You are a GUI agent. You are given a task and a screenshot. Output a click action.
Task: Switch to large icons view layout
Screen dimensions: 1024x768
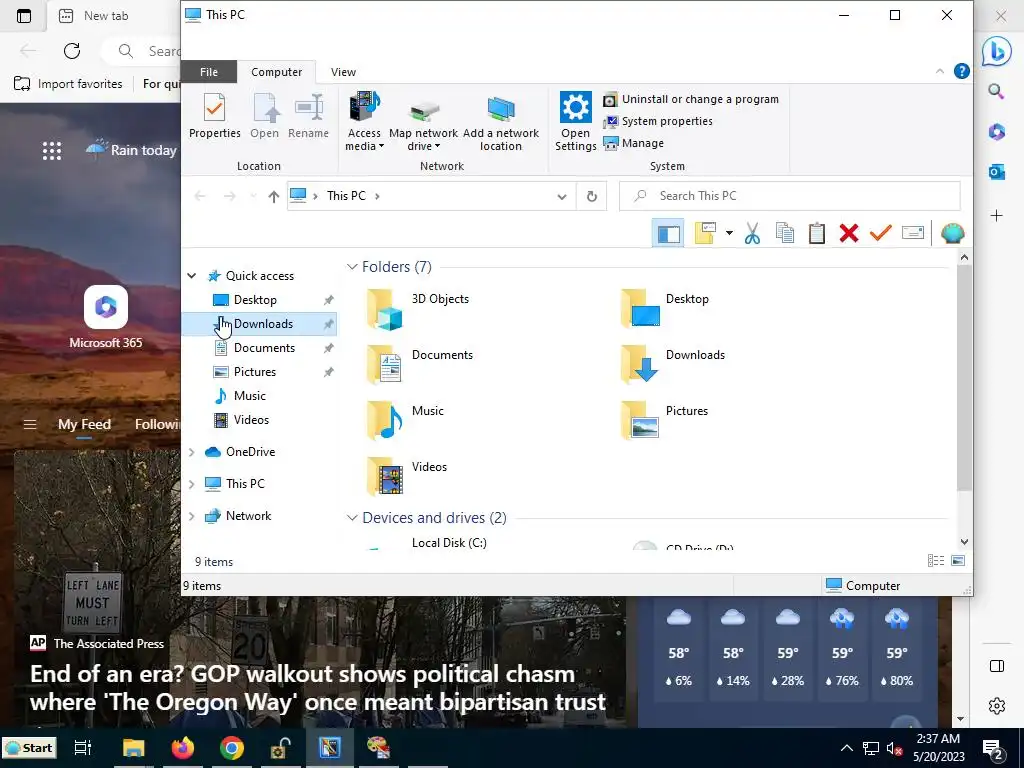pyautogui.click(x=958, y=561)
